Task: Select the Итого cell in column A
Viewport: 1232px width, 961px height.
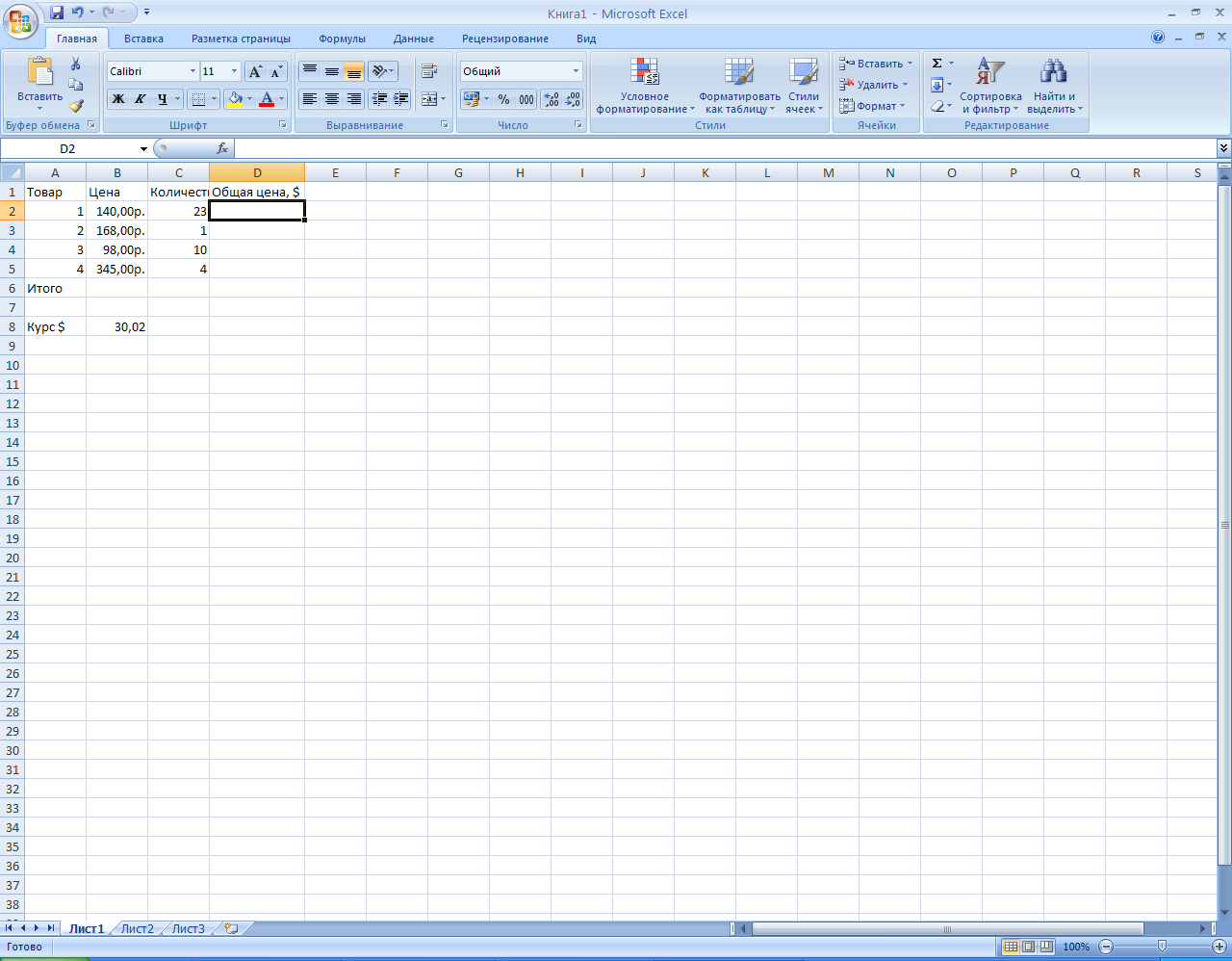Action: [x=55, y=288]
